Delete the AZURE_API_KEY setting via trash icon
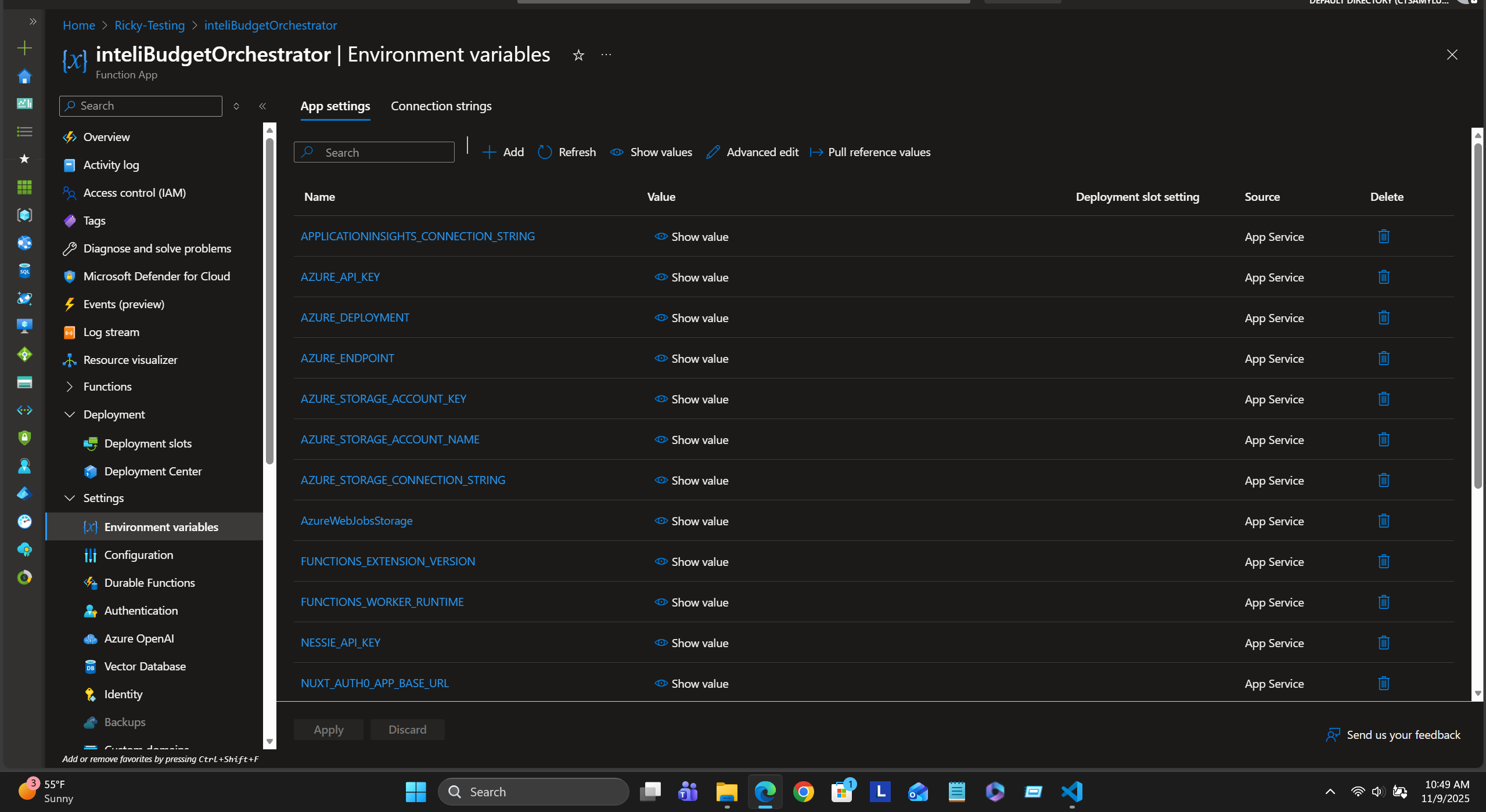This screenshot has width=1486, height=812. pos(1383,277)
